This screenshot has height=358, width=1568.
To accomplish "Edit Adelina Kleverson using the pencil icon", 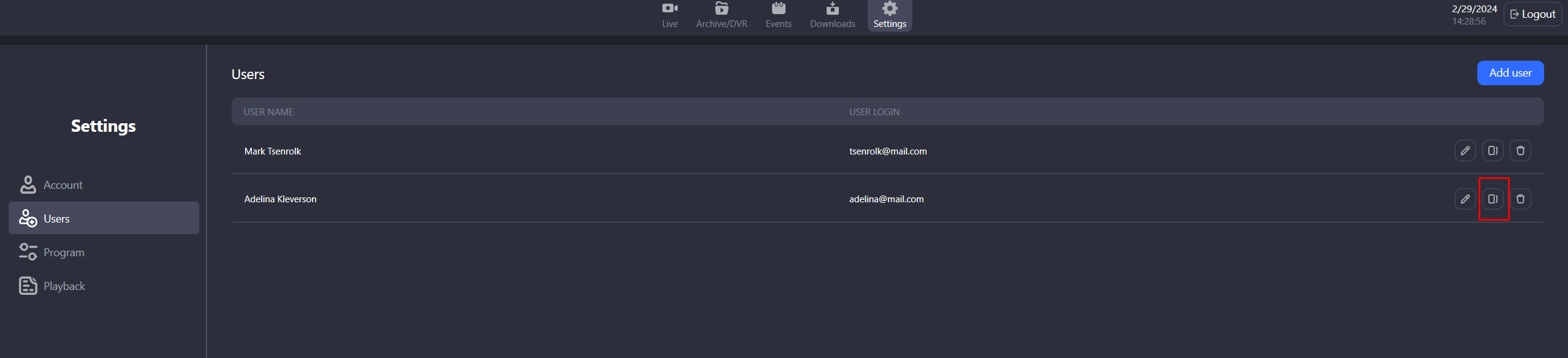I will coord(1464,199).
